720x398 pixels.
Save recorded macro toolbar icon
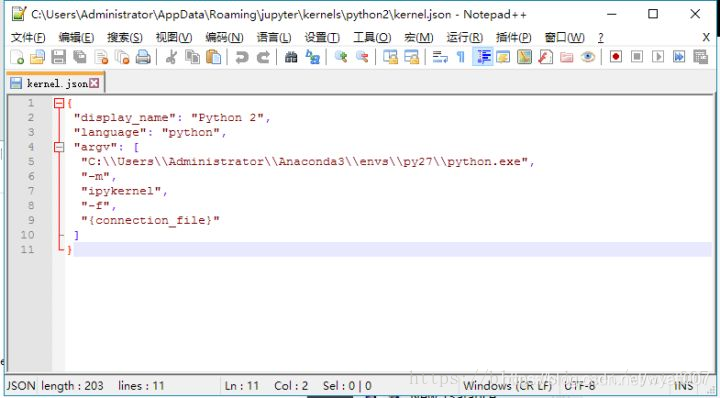coord(700,57)
